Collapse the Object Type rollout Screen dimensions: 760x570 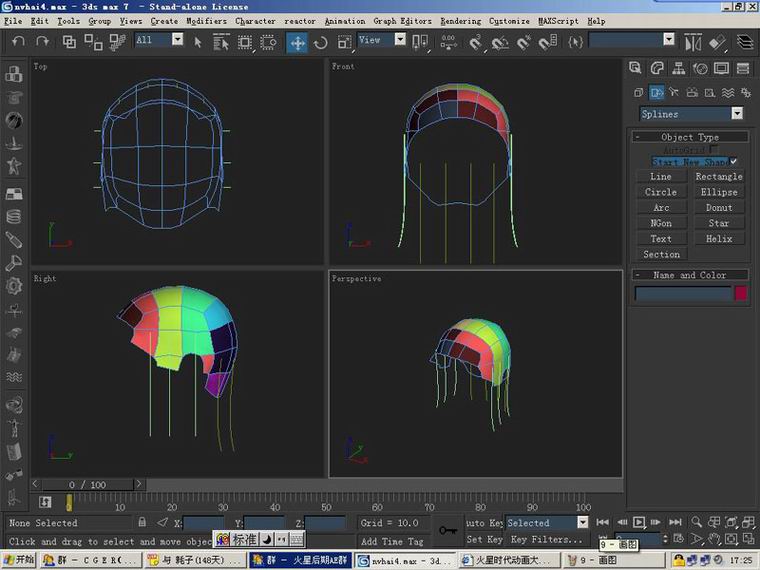pyautogui.click(x=690, y=137)
